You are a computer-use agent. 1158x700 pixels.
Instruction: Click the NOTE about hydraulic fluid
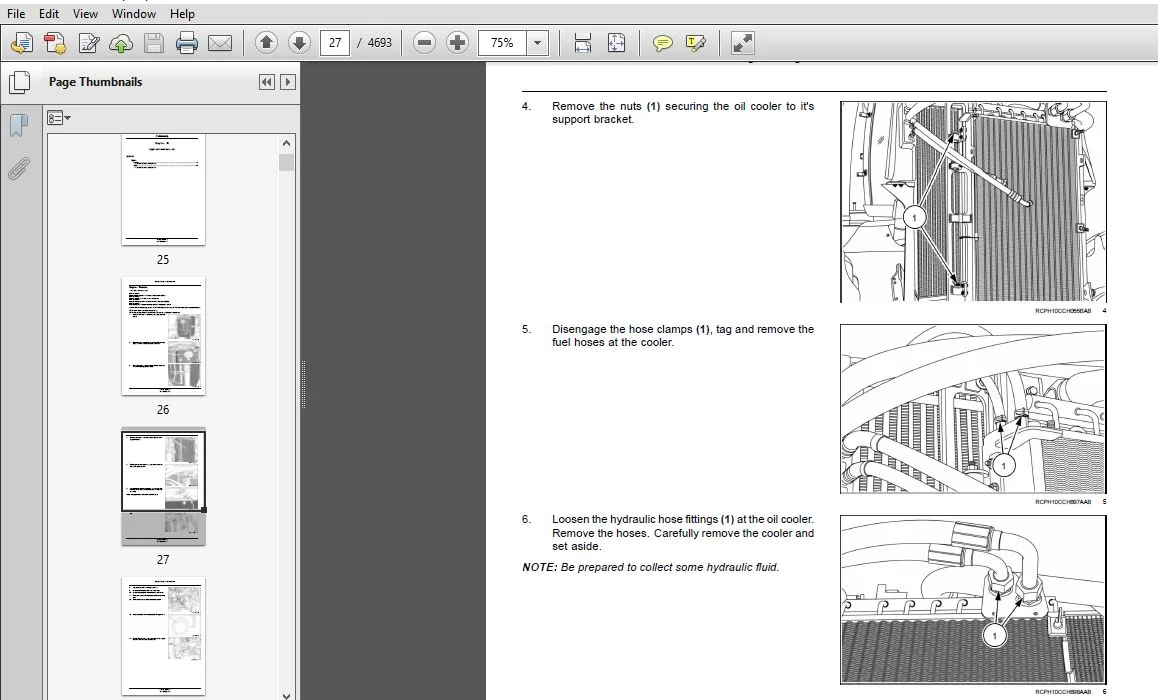[x=650, y=567]
